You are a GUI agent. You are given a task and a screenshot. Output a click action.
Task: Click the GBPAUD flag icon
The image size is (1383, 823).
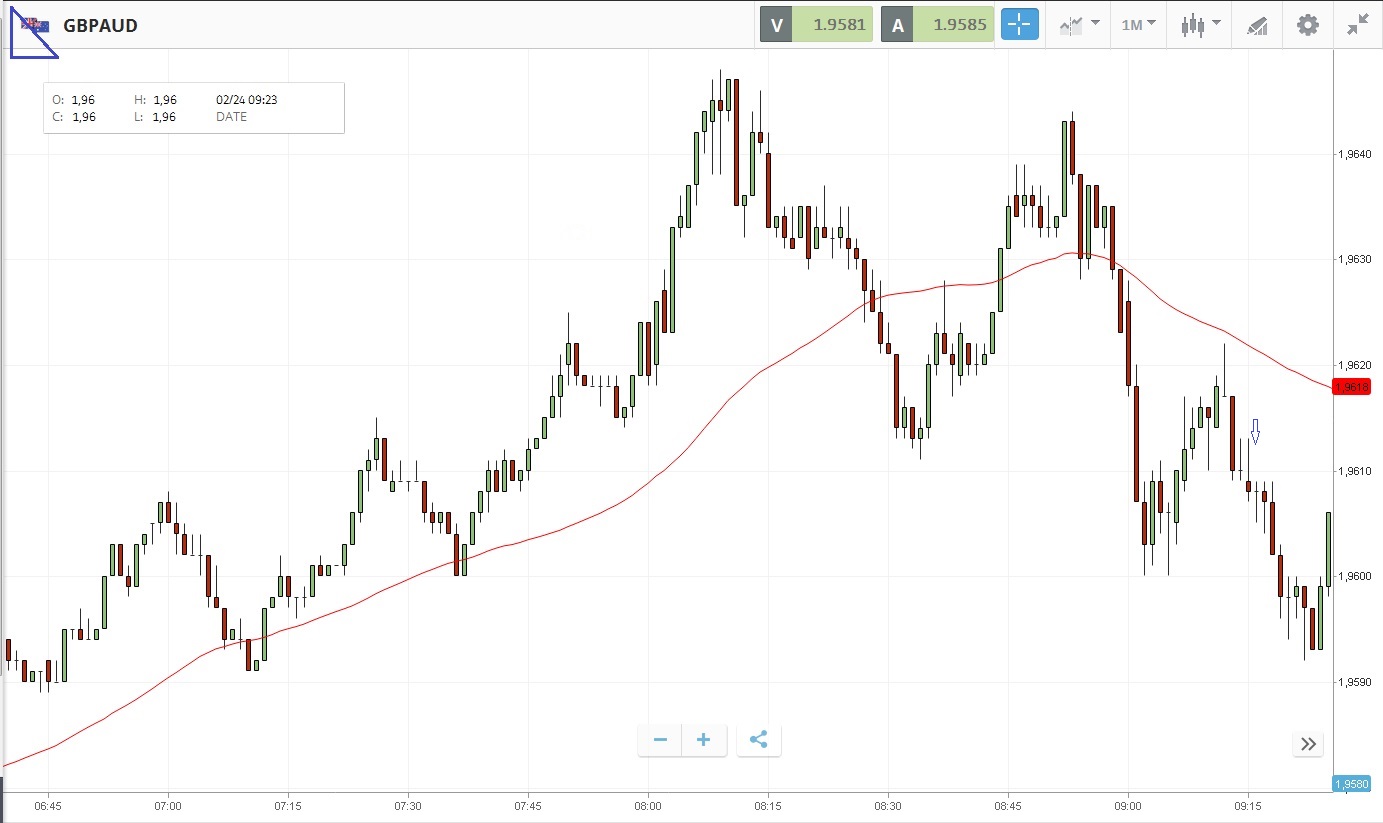pyautogui.click(x=35, y=25)
